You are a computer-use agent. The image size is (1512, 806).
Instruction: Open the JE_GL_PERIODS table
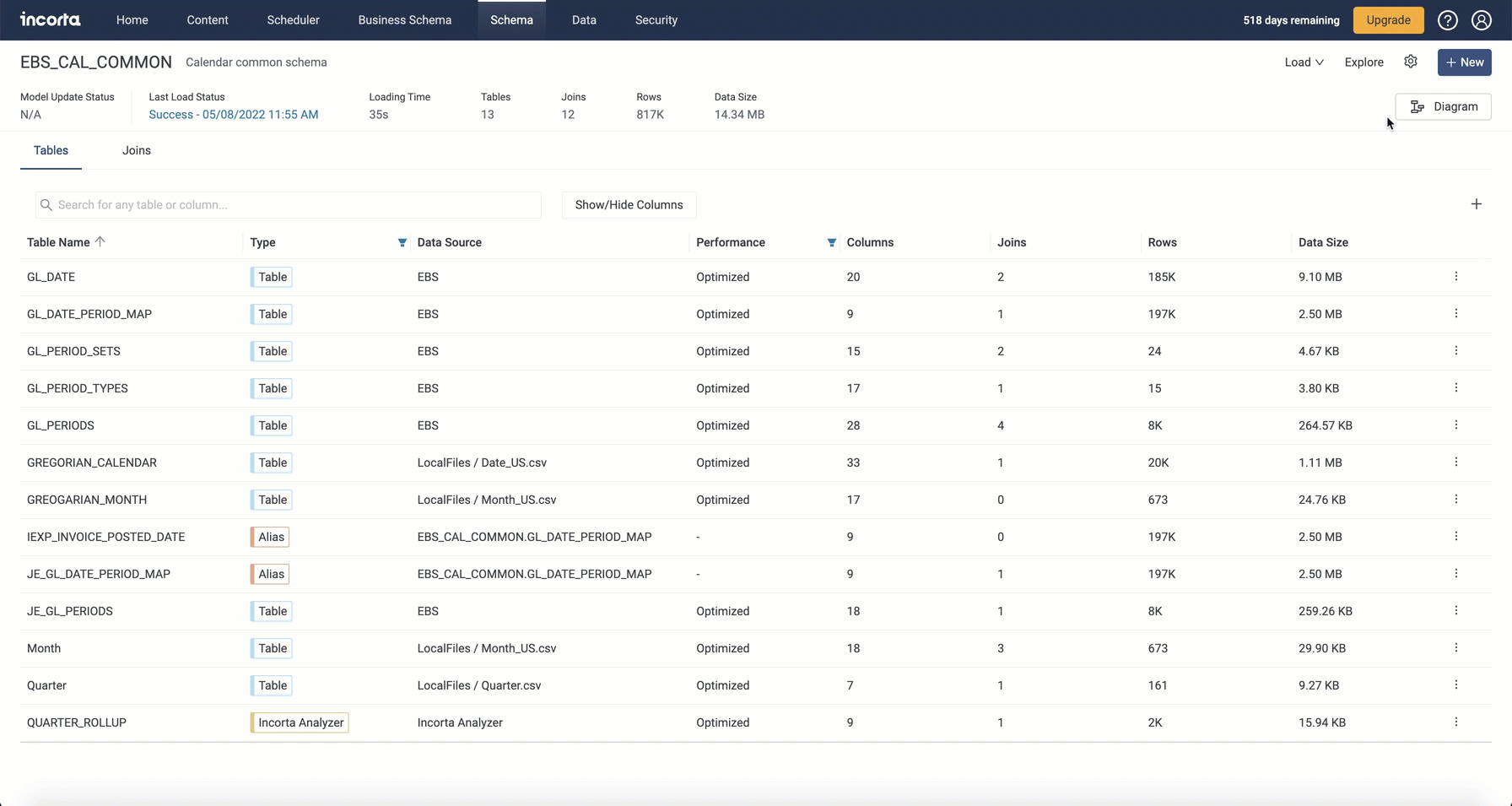click(x=70, y=611)
